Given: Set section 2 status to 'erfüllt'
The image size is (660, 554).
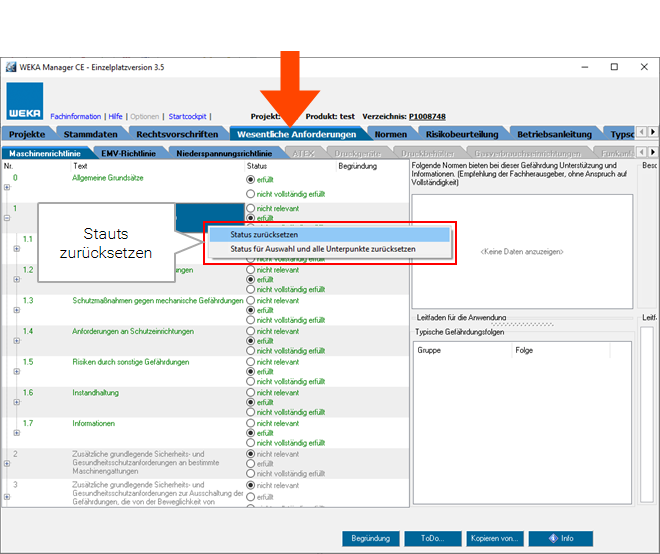Looking at the screenshot, I should tap(251, 463).
